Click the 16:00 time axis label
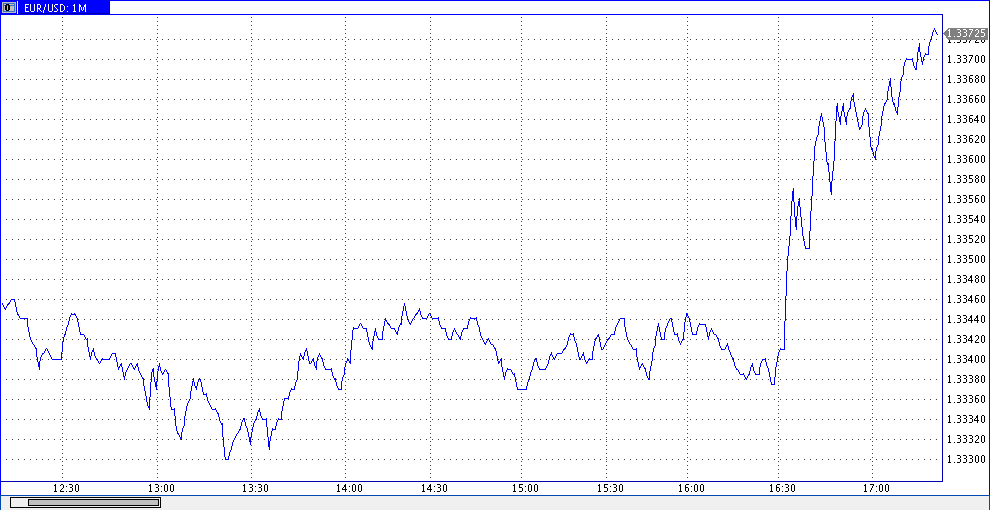 coord(692,489)
